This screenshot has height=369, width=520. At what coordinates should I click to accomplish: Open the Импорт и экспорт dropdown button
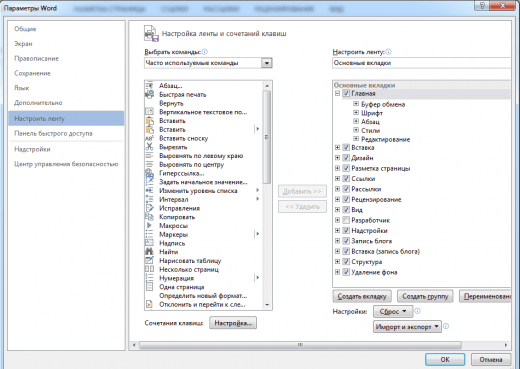click(x=407, y=327)
